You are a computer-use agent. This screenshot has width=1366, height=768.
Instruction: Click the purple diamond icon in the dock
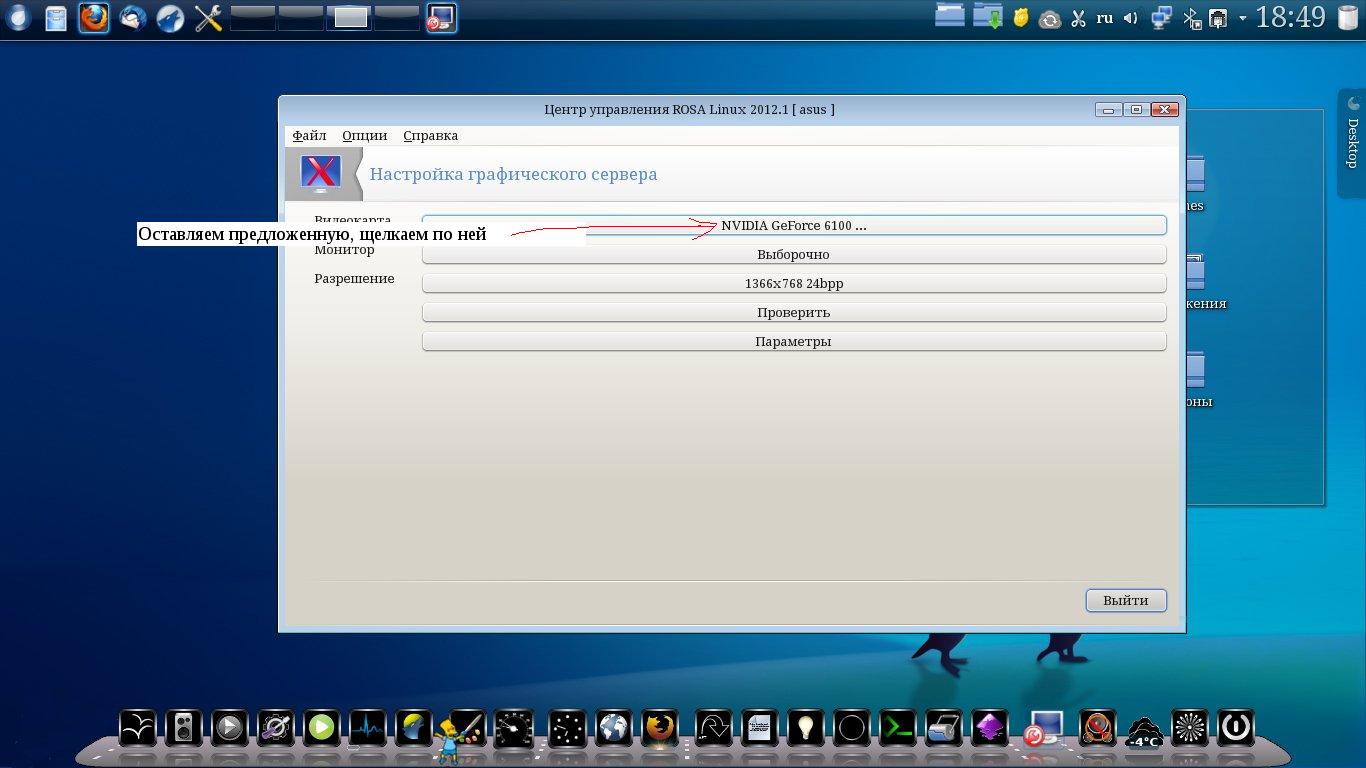[x=991, y=727]
